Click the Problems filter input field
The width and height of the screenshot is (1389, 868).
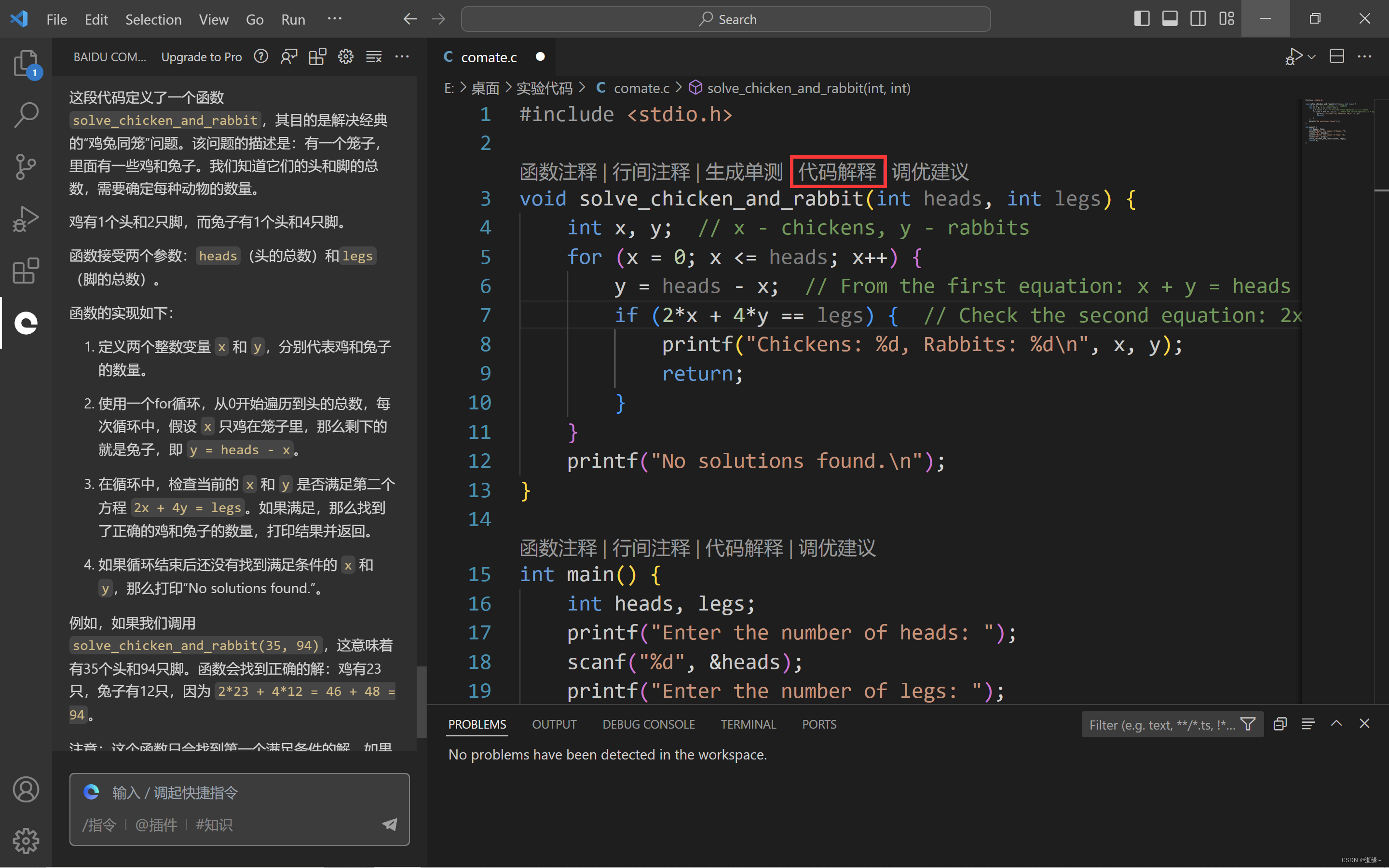coord(1160,725)
